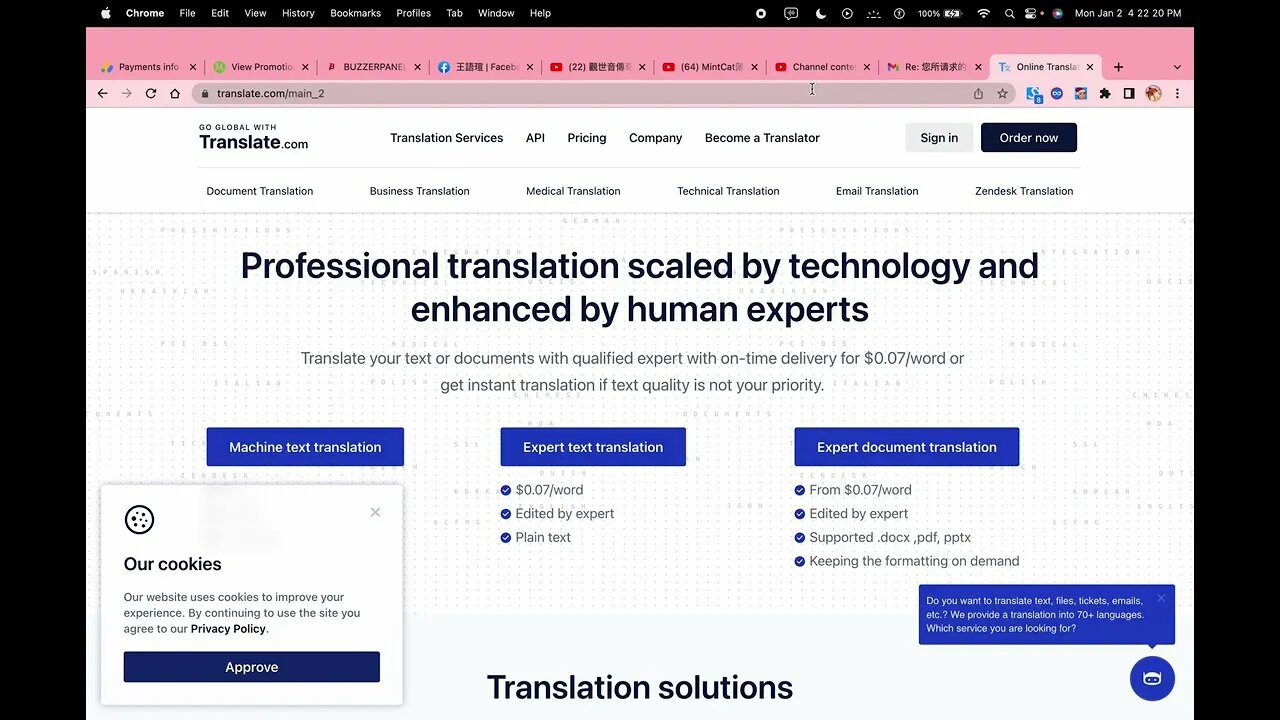Image resolution: width=1280 pixels, height=720 pixels.
Task: Open the Chrome profile avatar
Action: (1153, 93)
